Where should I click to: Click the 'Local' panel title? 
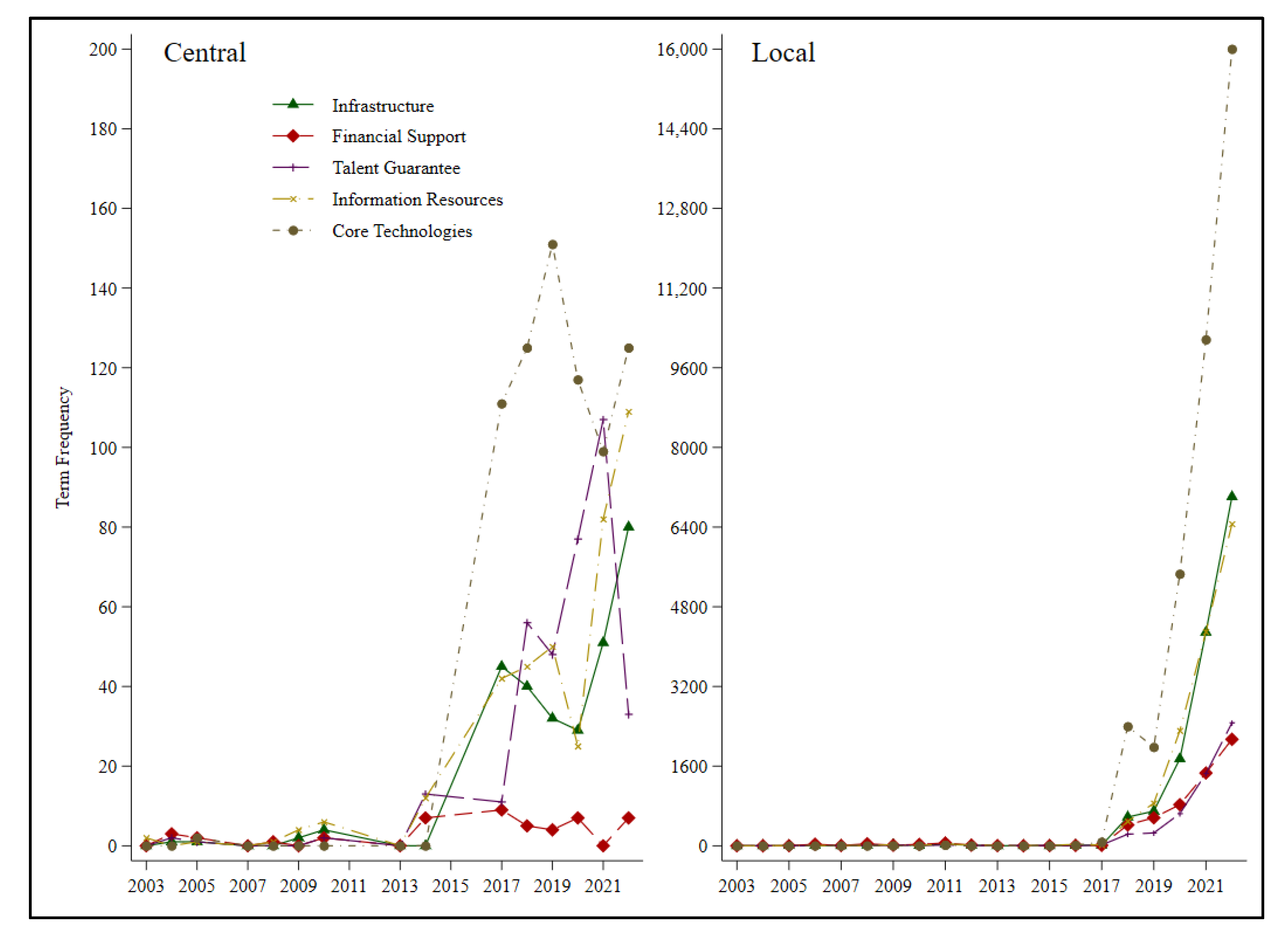pyautogui.click(x=783, y=53)
